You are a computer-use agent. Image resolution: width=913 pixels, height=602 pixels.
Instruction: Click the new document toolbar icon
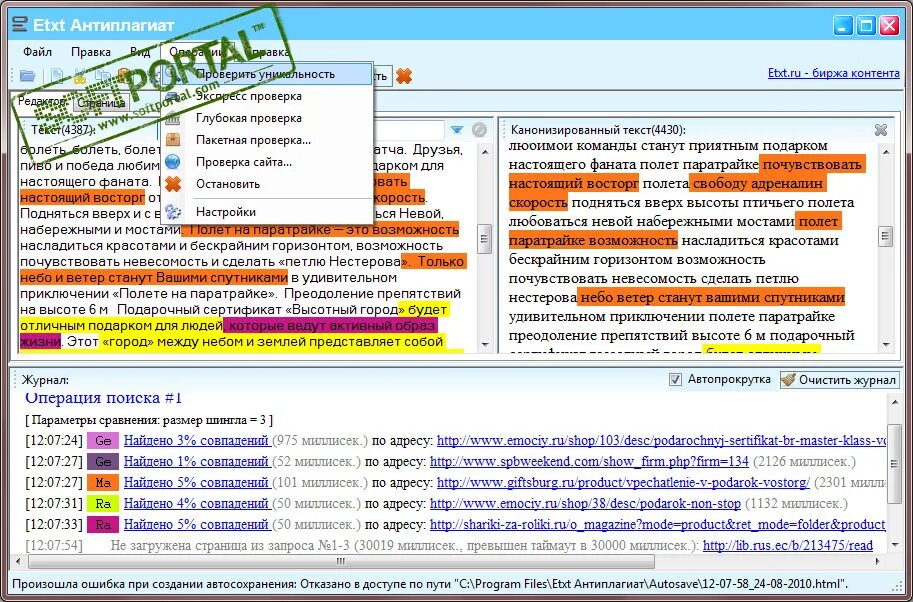[x=57, y=76]
